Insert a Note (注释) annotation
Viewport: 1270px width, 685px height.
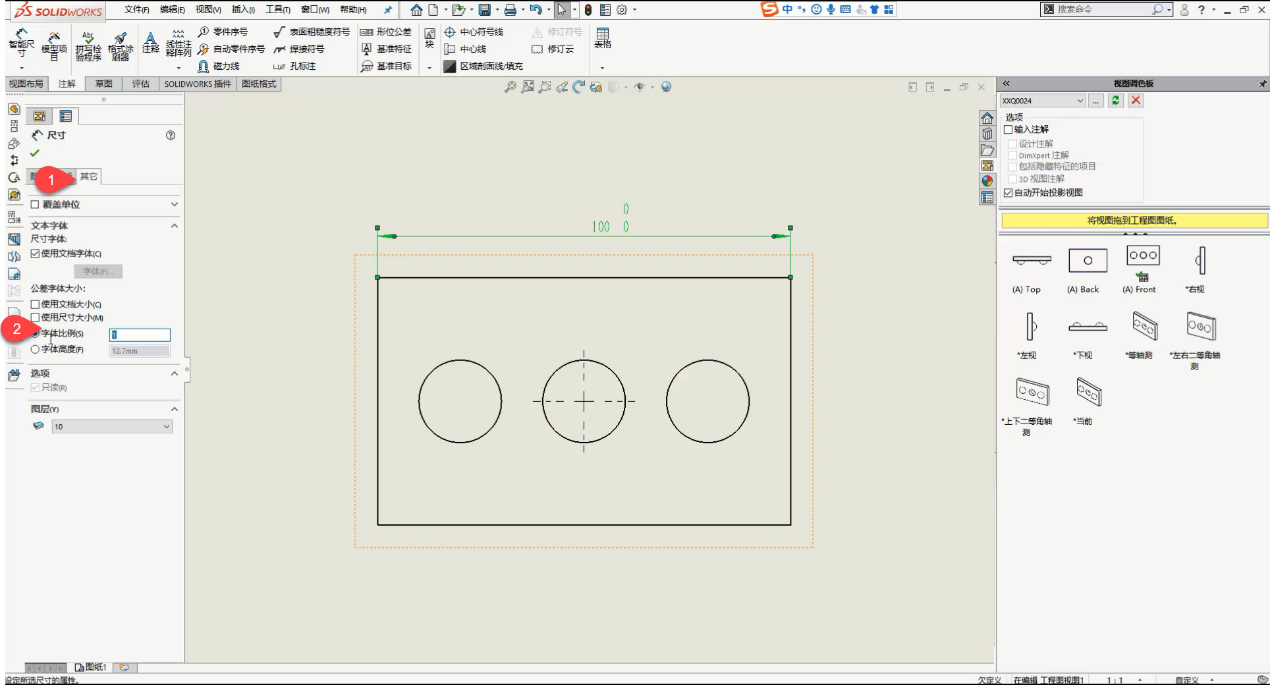(151, 42)
